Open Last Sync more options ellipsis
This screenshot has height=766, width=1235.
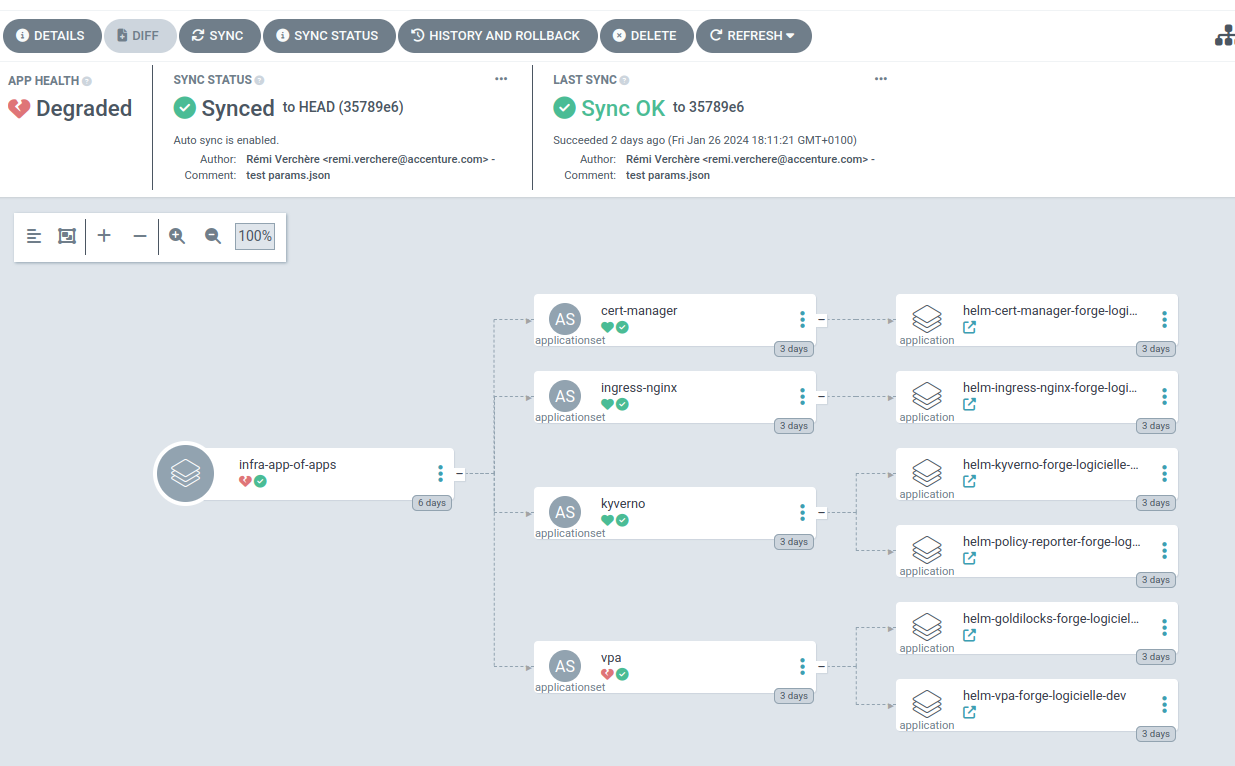tap(880, 79)
